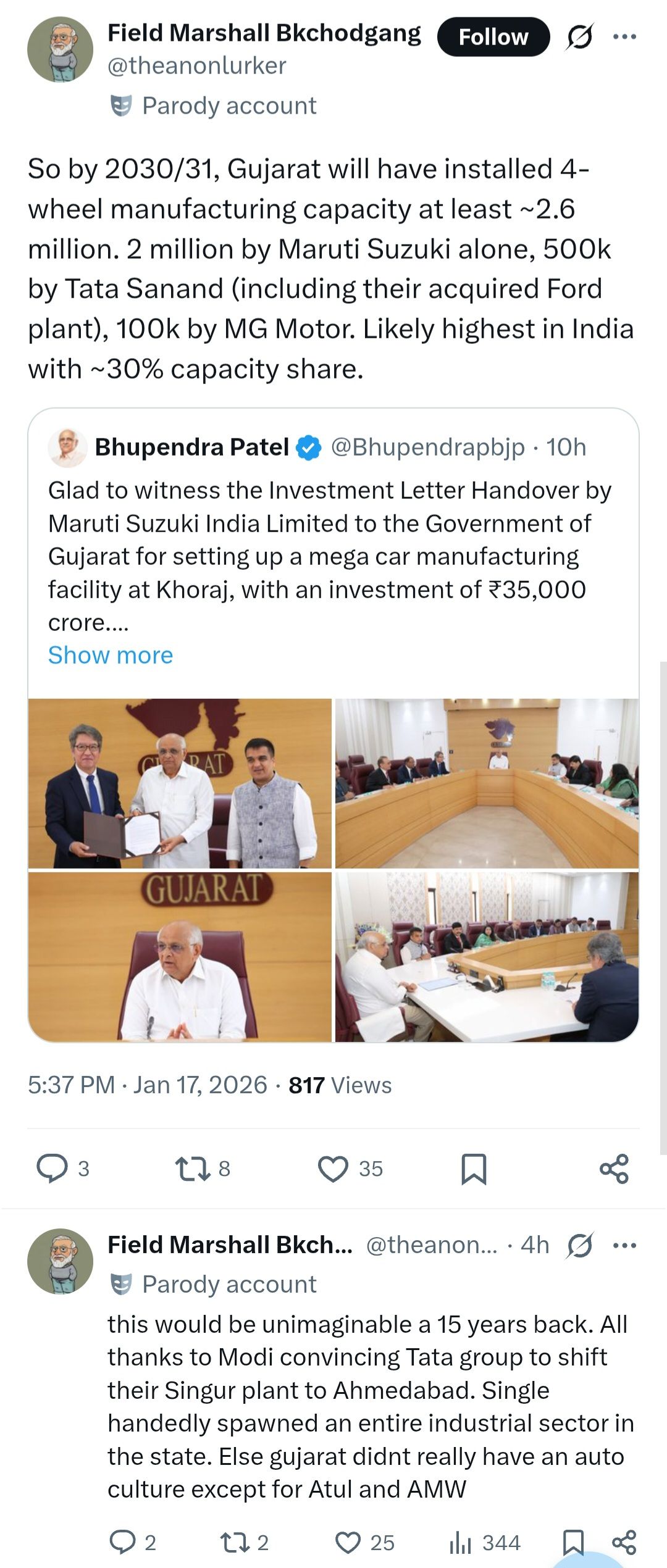Open Field Marshall Bkchodgang profile avatar
Image resolution: width=667 pixels, height=1568 pixels.
pyautogui.click(x=60, y=49)
